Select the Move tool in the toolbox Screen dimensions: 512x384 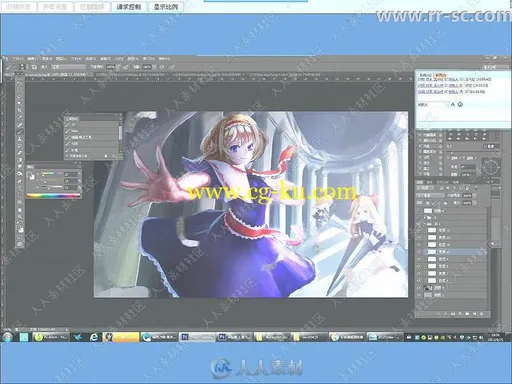[20, 83]
